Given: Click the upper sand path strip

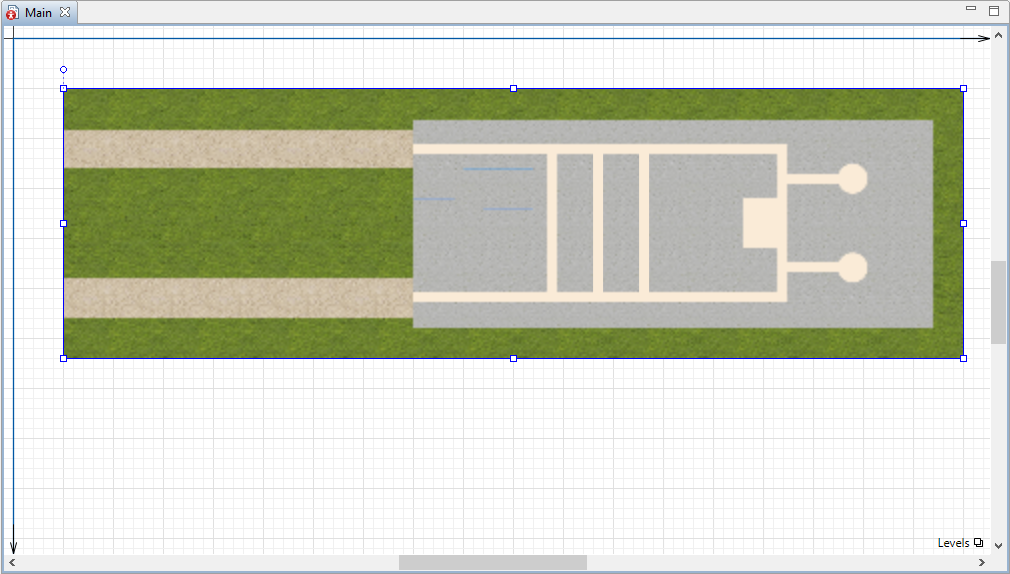Looking at the screenshot, I should coord(238,149).
